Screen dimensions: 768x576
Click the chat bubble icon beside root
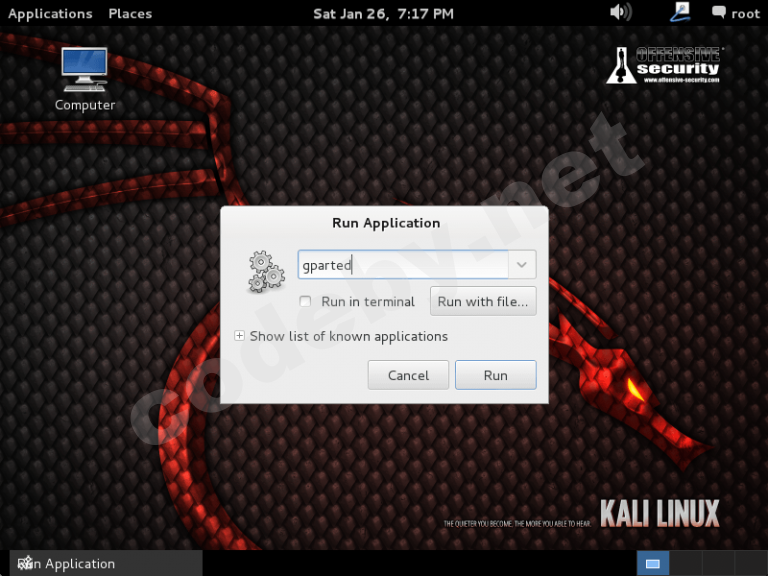pyautogui.click(x=719, y=12)
